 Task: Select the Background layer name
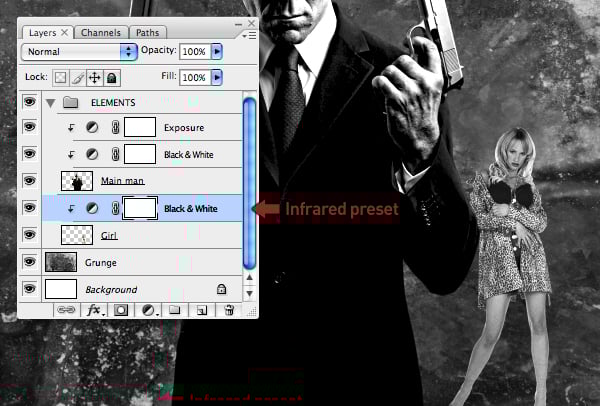coord(111,290)
